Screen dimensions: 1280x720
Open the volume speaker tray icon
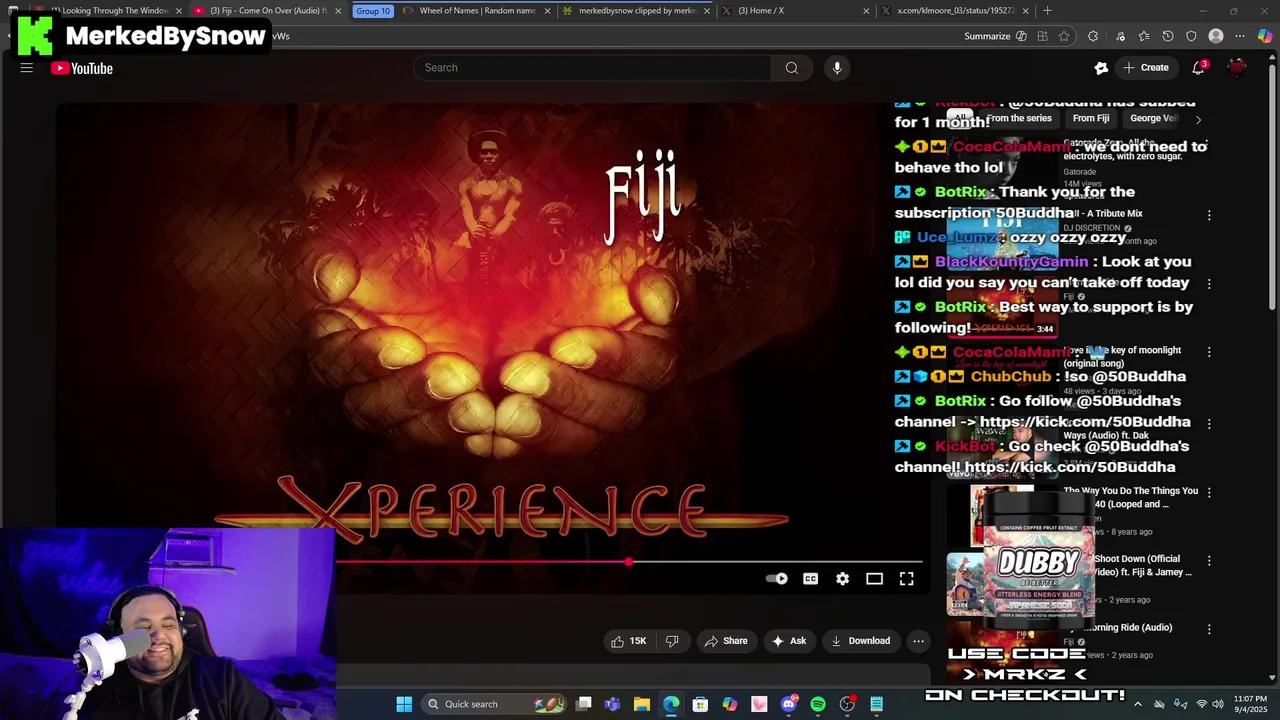[1219, 704]
